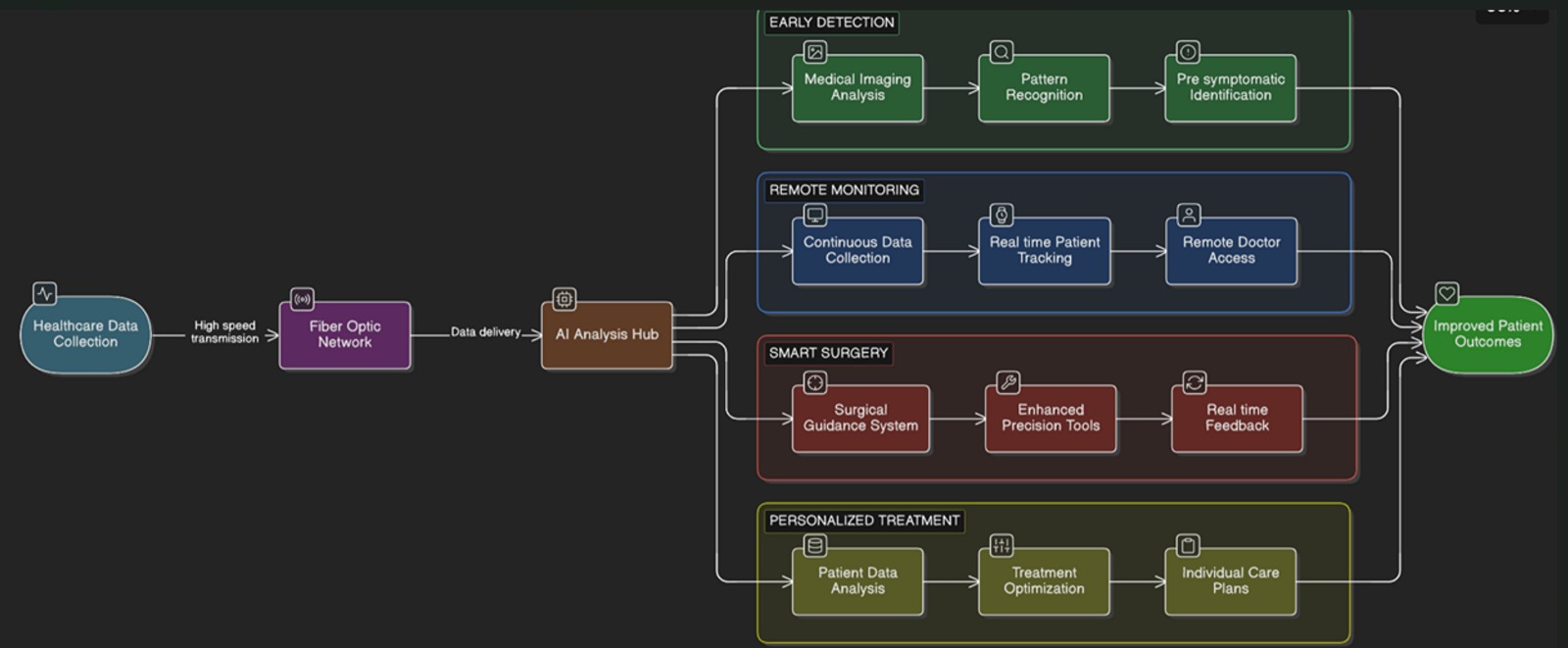Click the monitor icon above Continuous Data Collection
1568x648 pixels.
(815, 215)
